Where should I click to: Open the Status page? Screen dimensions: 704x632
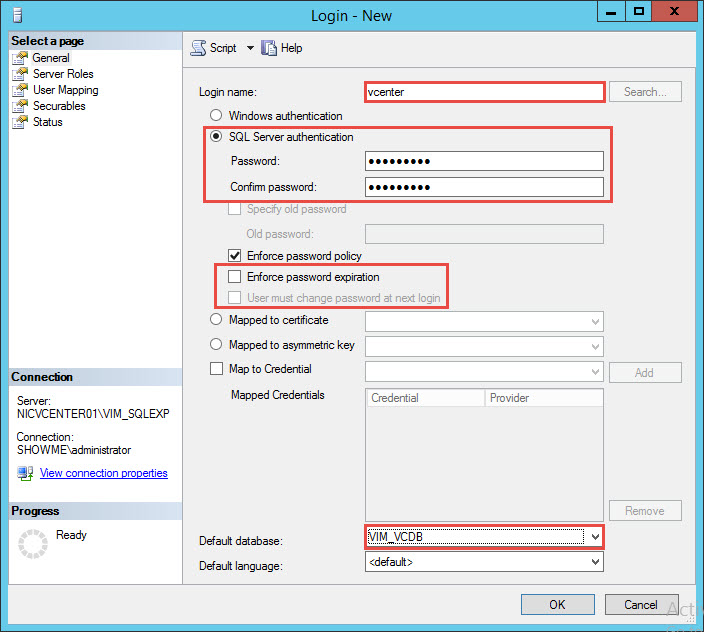[48, 122]
